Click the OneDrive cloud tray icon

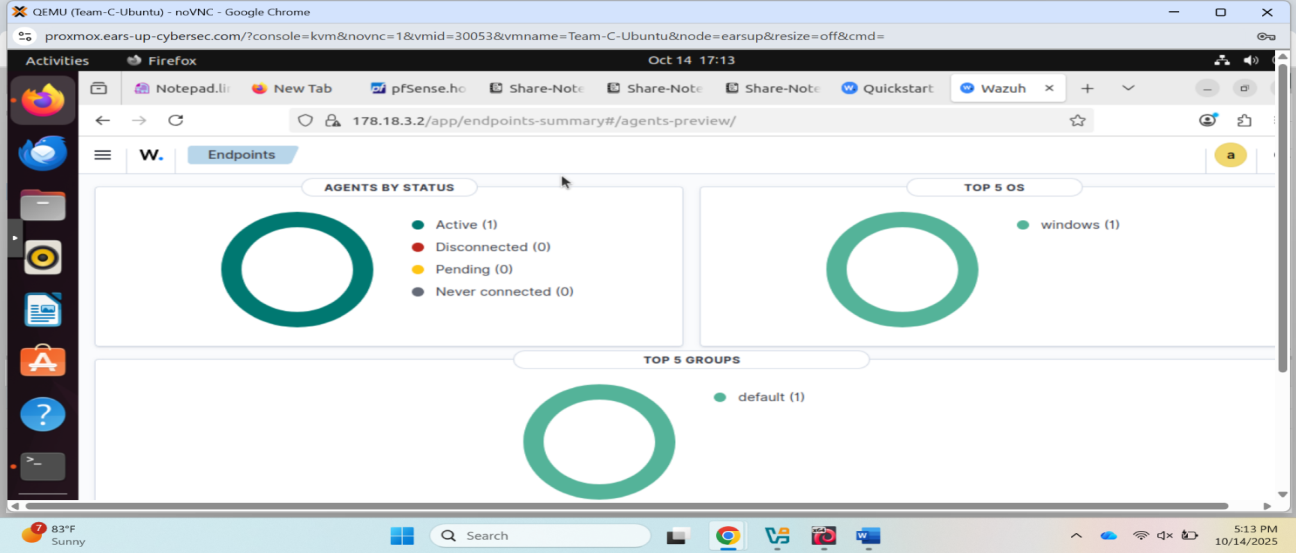click(1108, 536)
